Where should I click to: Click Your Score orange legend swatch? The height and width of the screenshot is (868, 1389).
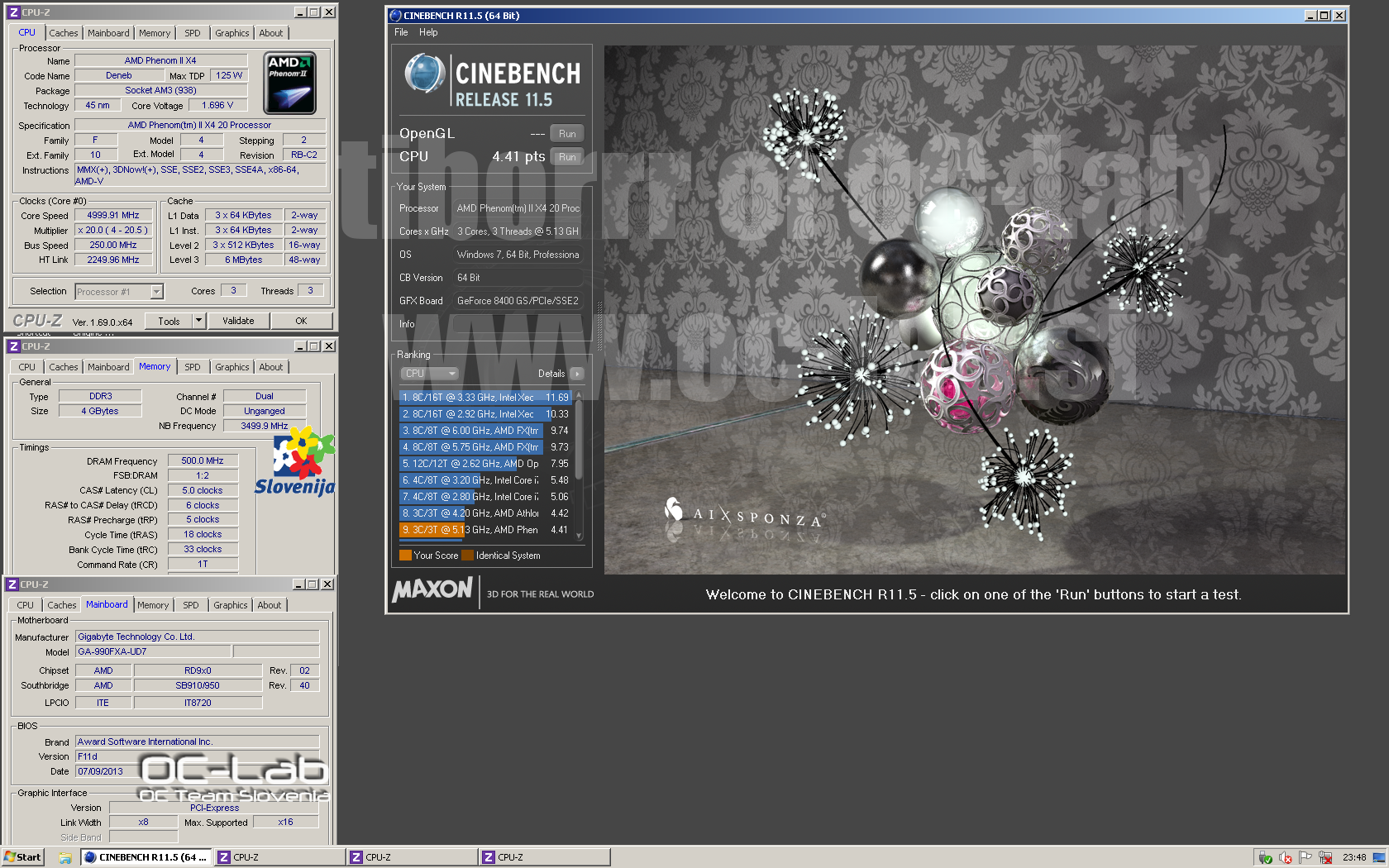tap(405, 556)
